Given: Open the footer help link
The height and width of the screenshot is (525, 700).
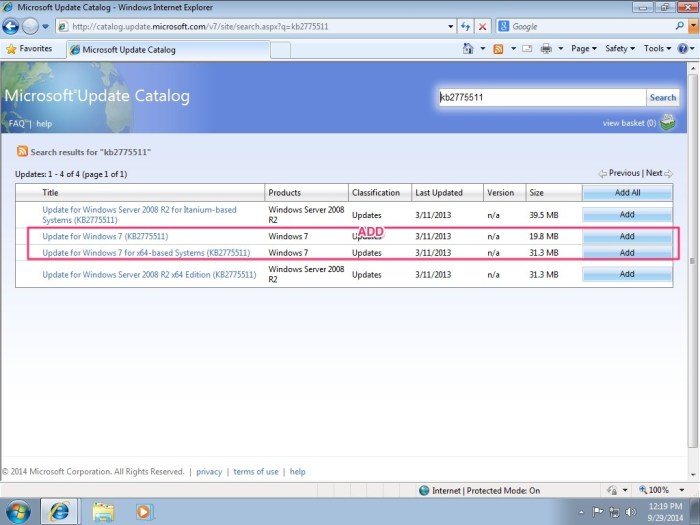Looking at the screenshot, I should pyautogui.click(x=297, y=471).
